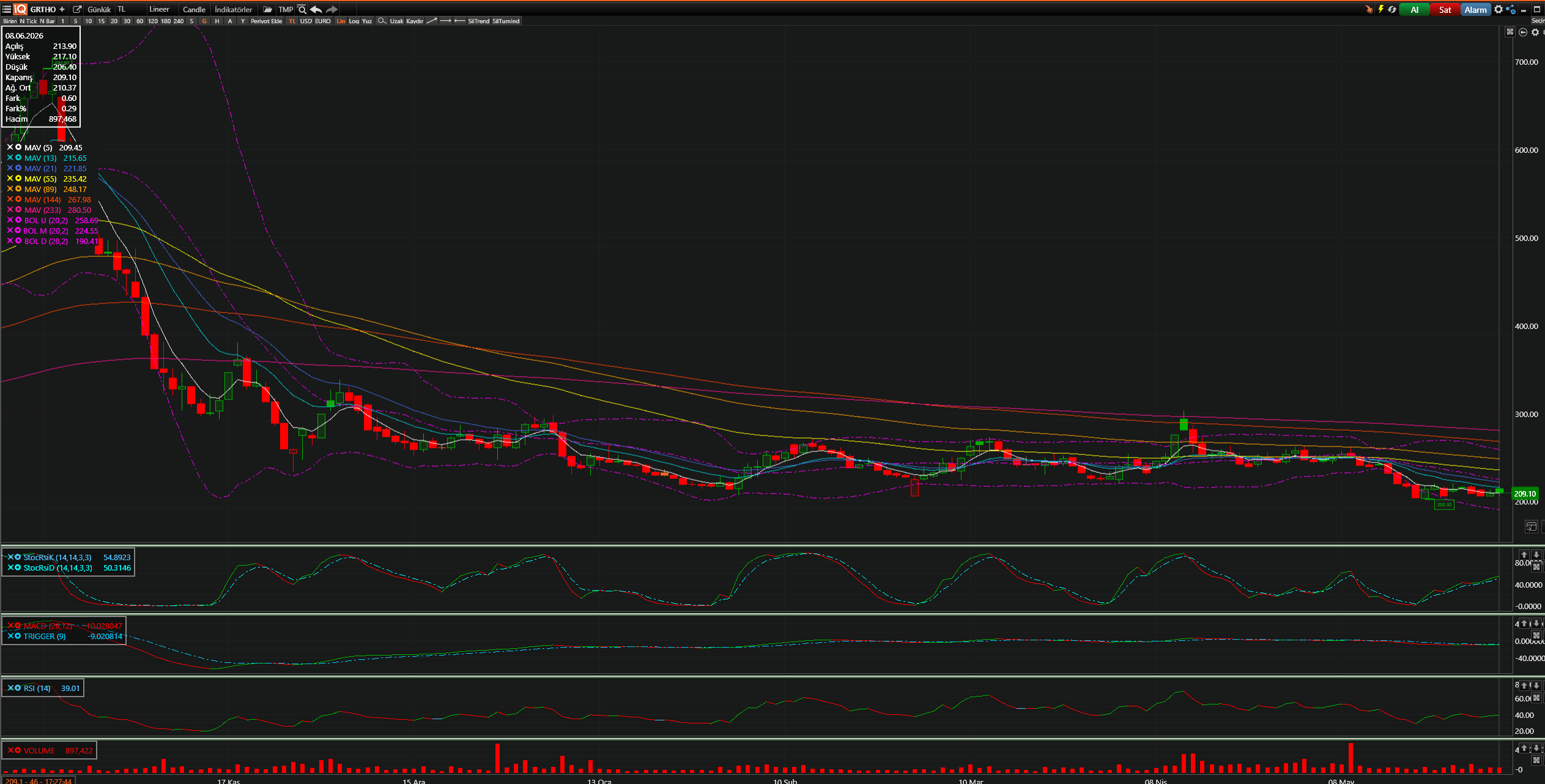Viewport: 1545px width, 784px height.
Task: Select the G daily period
Action: coord(204,21)
